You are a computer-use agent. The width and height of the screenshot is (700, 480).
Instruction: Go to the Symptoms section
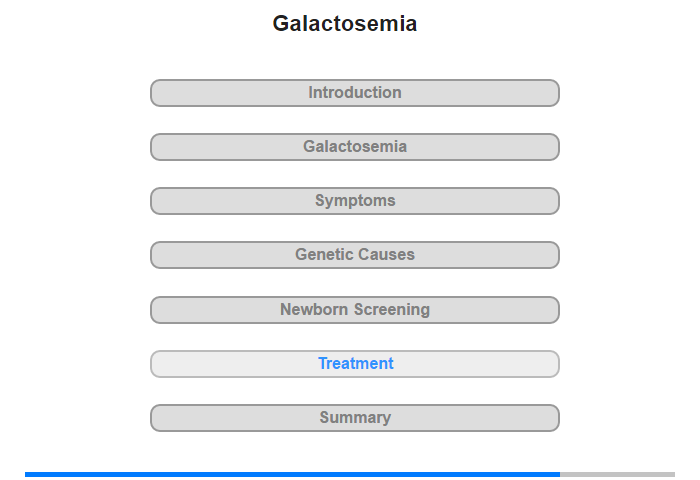click(354, 201)
